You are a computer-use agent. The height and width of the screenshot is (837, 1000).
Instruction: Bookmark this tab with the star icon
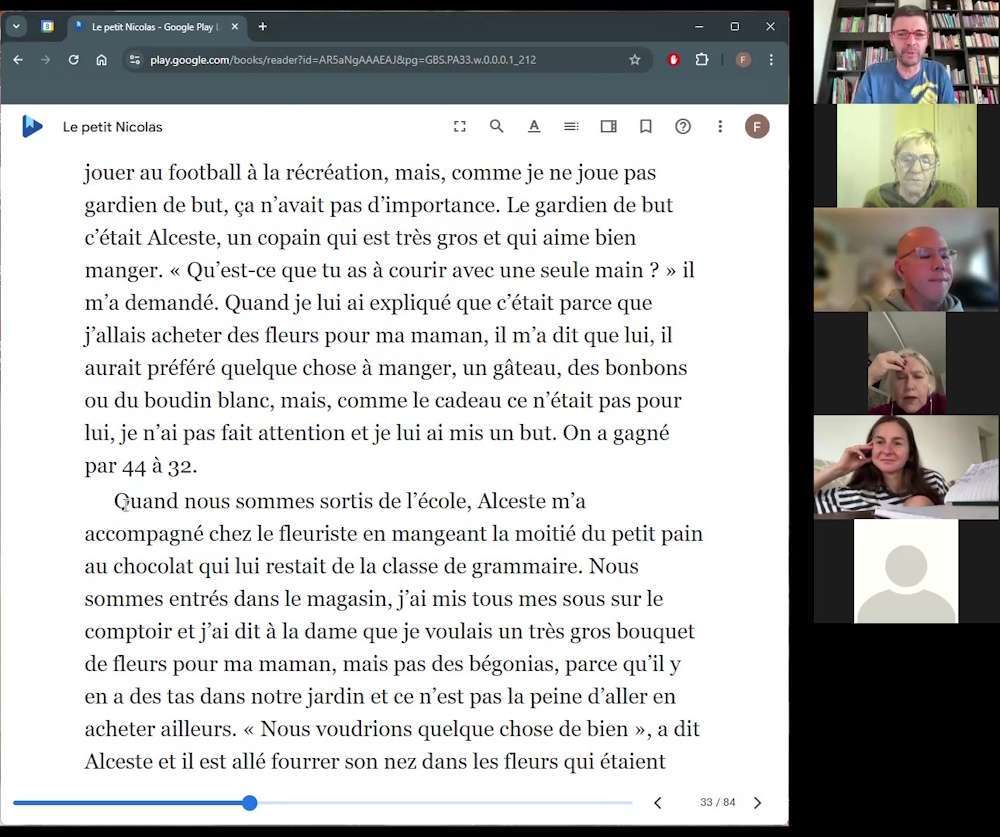[635, 60]
